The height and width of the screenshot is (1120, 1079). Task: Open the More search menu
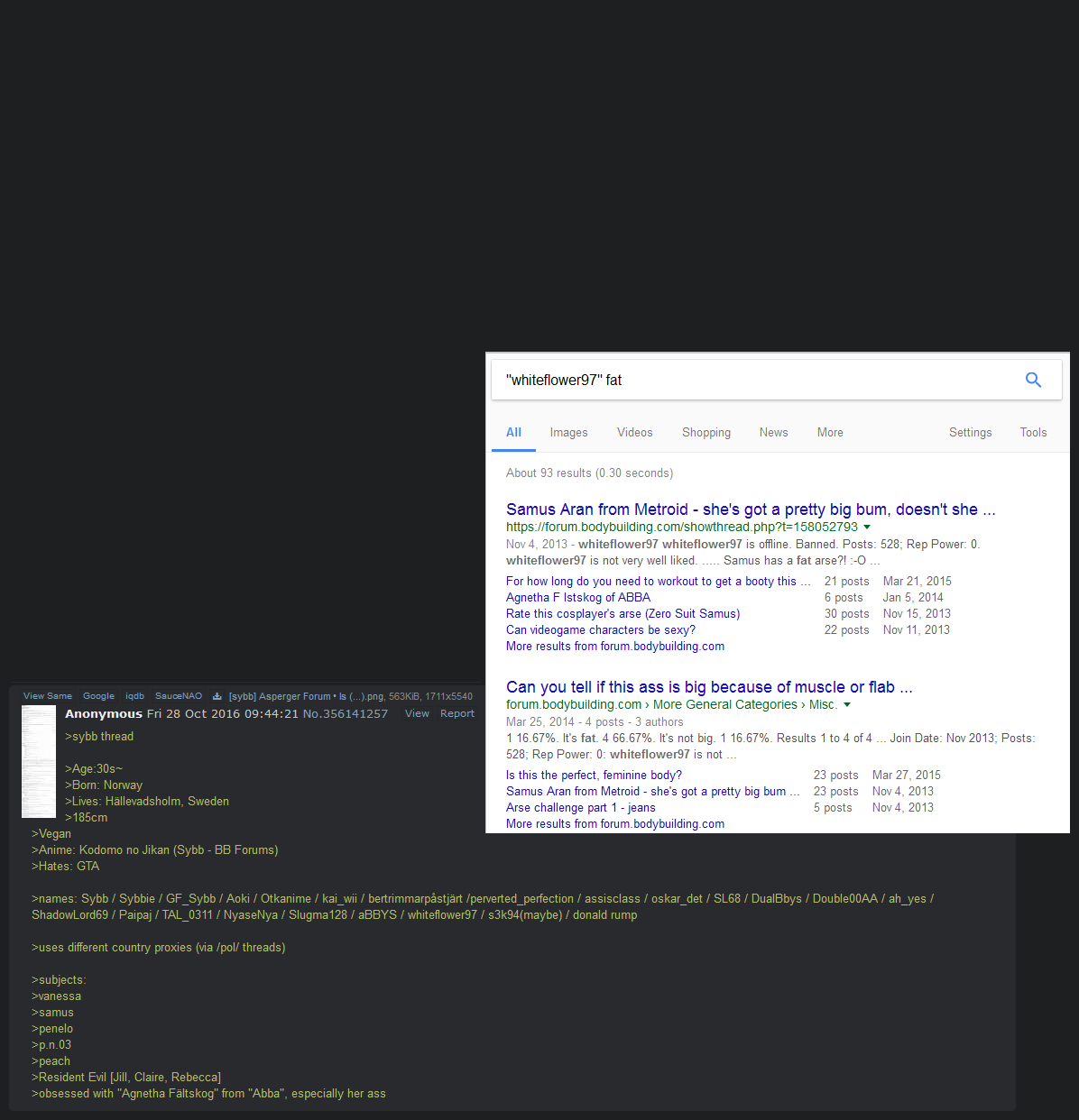click(x=830, y=433)
